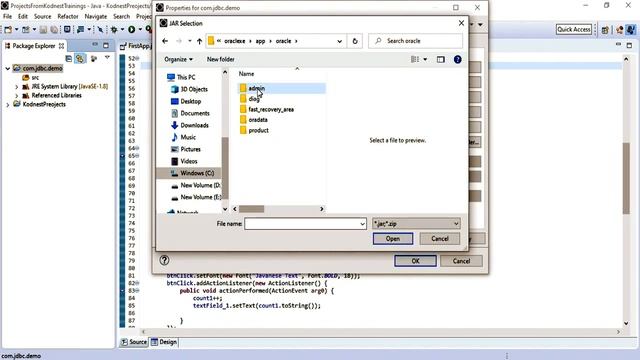Viewport: 640px width, 360px height.
Task: Click the File name input field
Action: click(301, 224)
